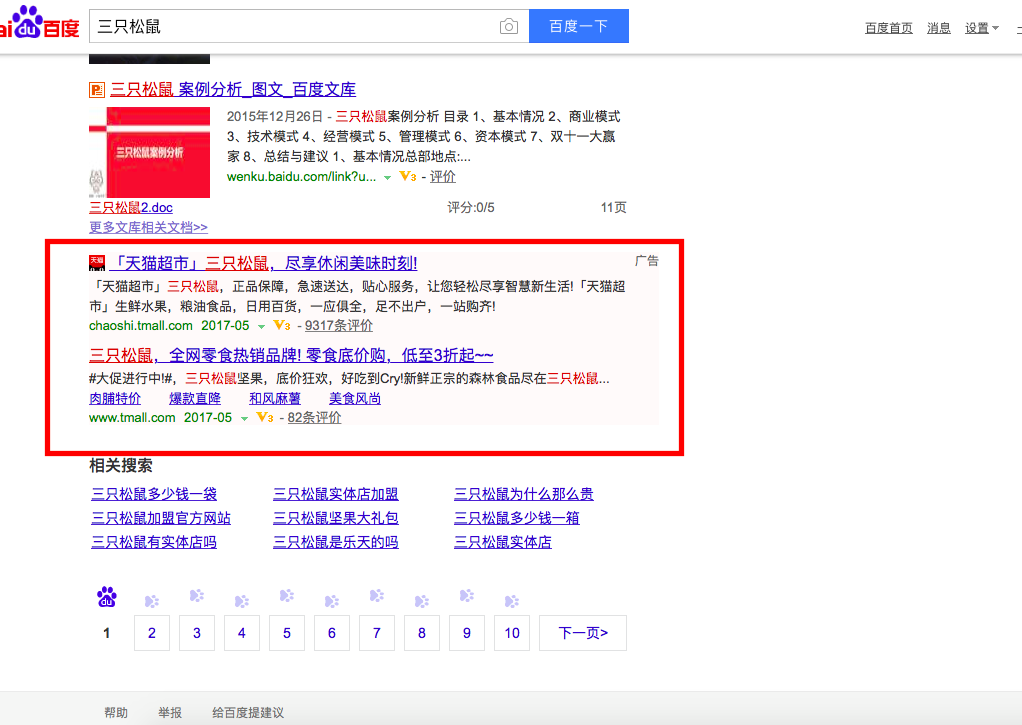Click the V3 badge on chaoshi.tmall.com result
This screenshot has height=725, width=1022.
coord(281,326)
